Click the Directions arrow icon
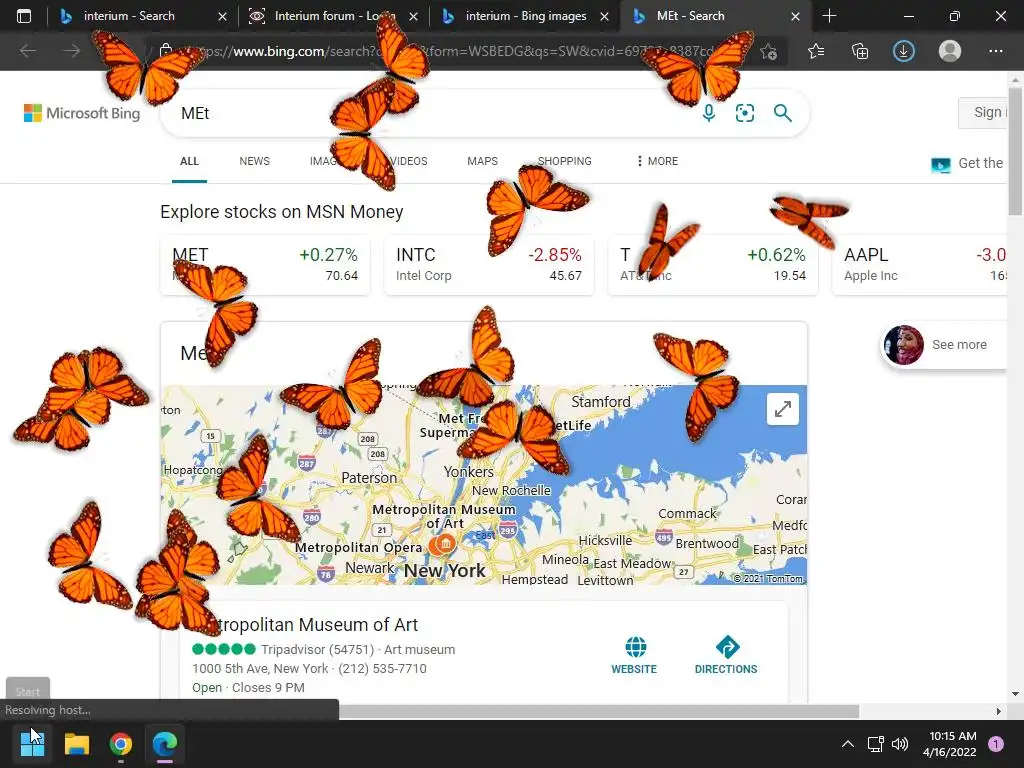The height and width of the screenshot is (768, 1024). point(727,647)
